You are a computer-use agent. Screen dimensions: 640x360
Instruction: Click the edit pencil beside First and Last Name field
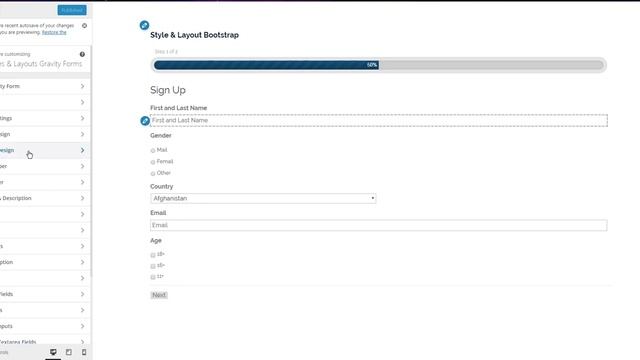tap(145, 121)
